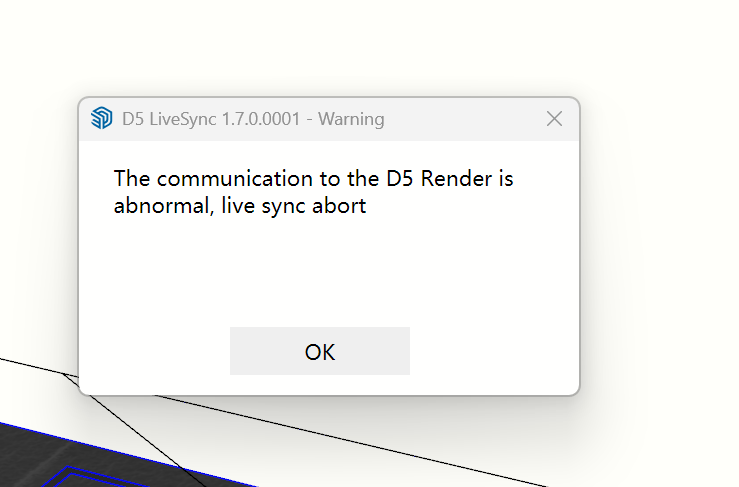
Task: Select the blue outlined shape in the model
Action: (x=70, y=468)
